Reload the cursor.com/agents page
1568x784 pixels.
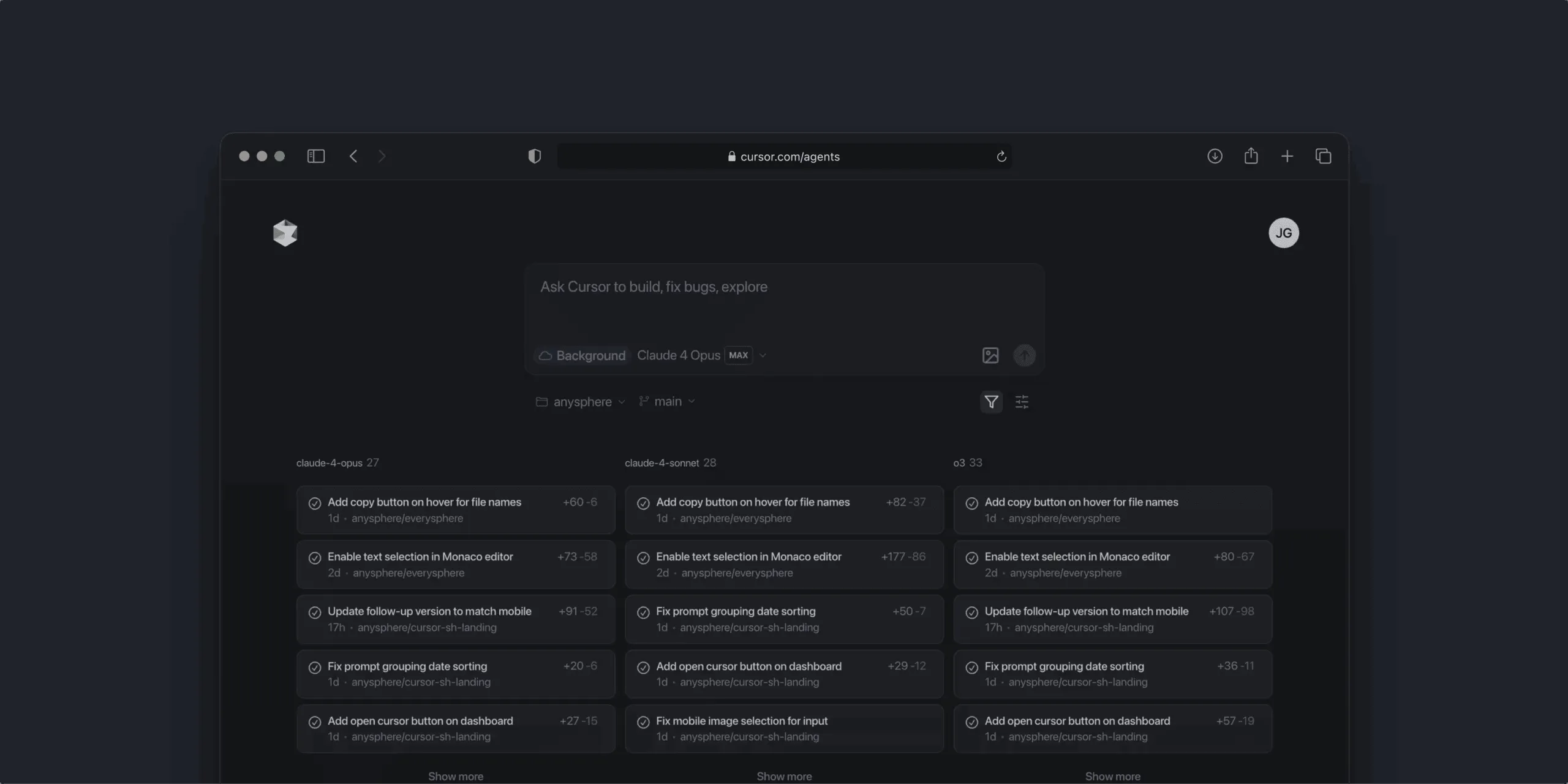tap(1001, 157)
